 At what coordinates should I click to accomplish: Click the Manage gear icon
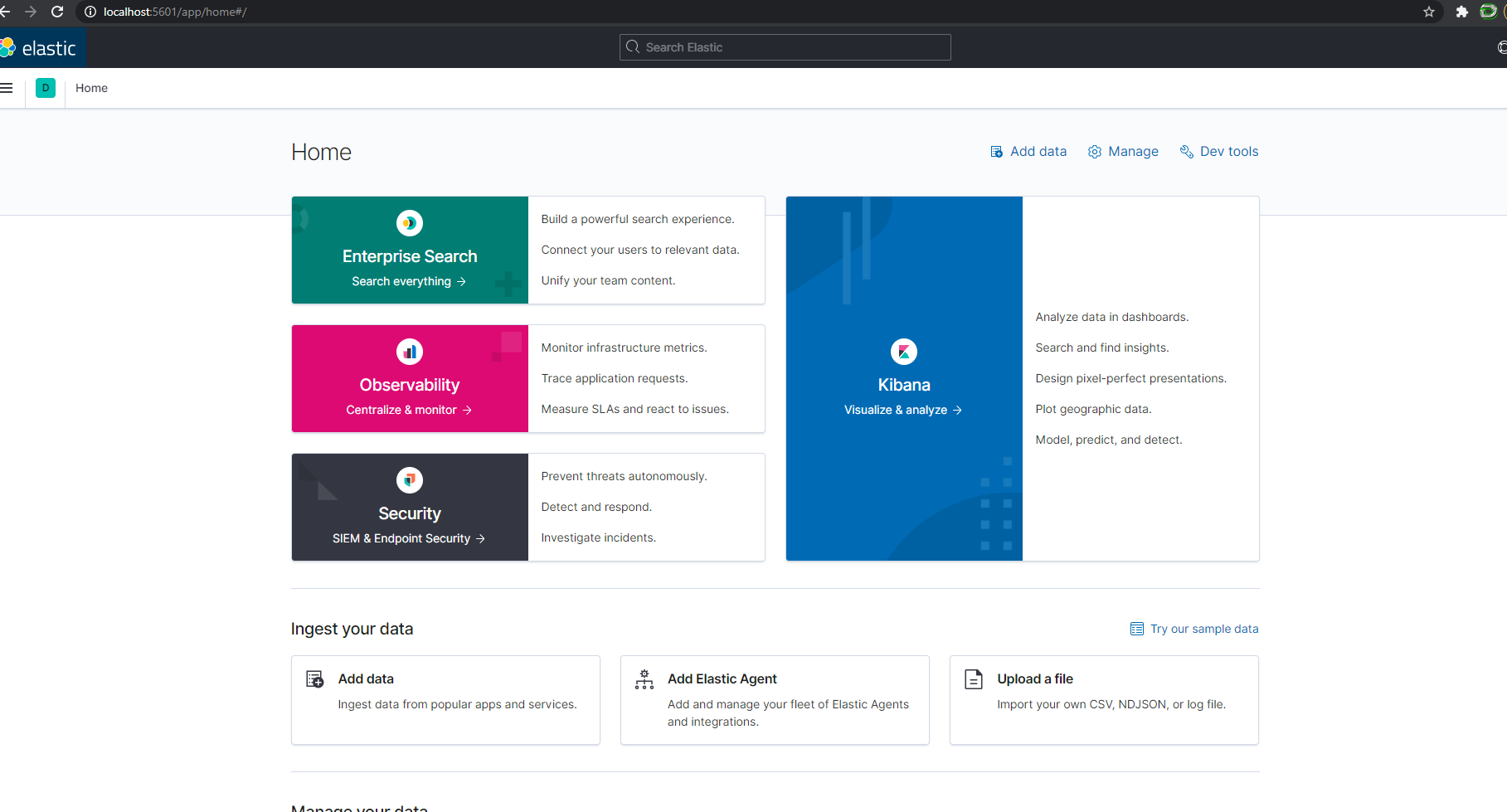(1095, 152)
